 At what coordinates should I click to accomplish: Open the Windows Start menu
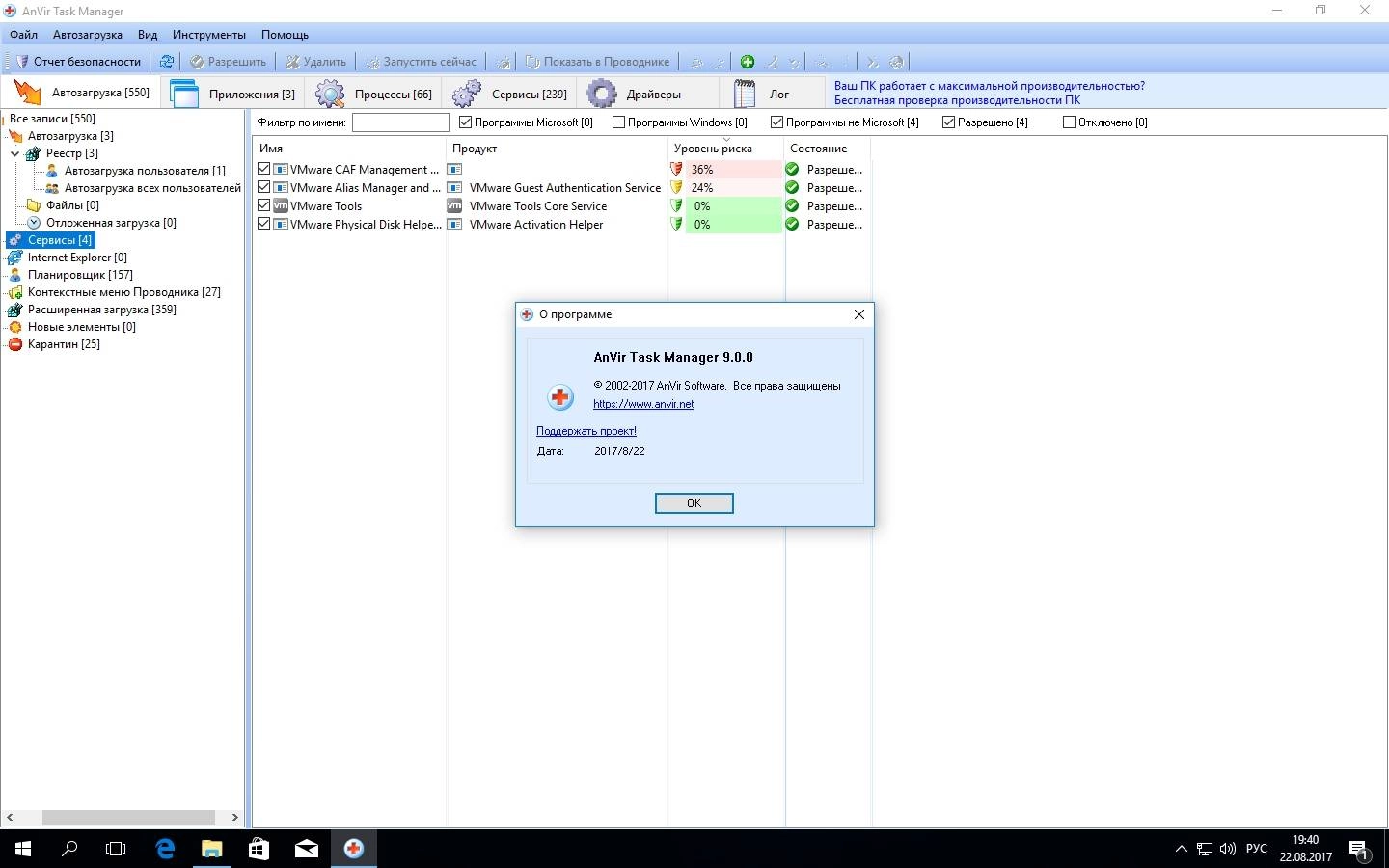tap(23, 849)
